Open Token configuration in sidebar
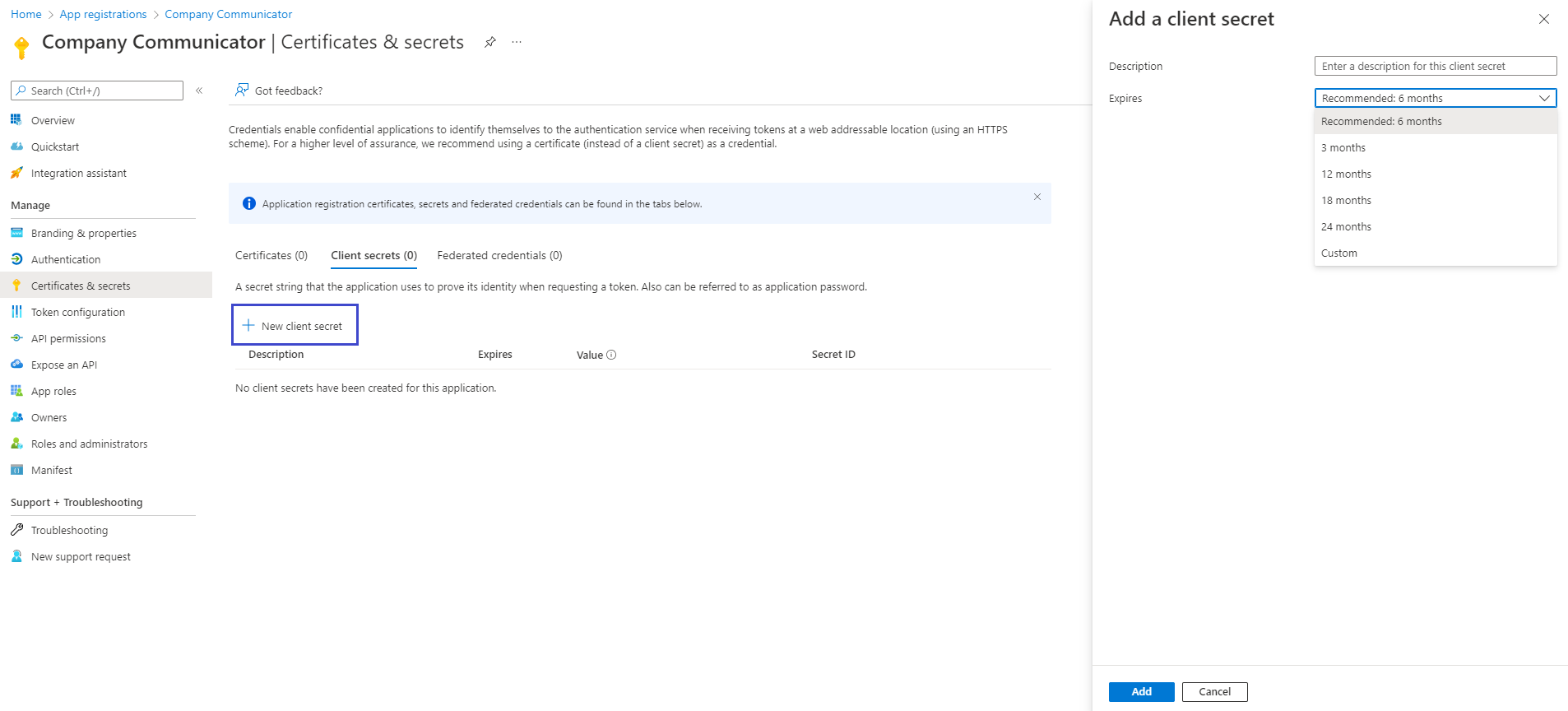This screenshot has width=1568, height=711. click(x=78, y=312)
